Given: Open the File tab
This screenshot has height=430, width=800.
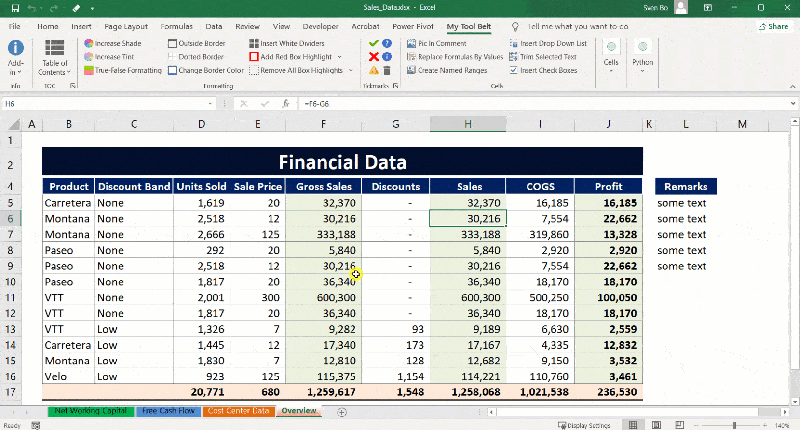Looking at the screenshot, I should pos(14,27).
